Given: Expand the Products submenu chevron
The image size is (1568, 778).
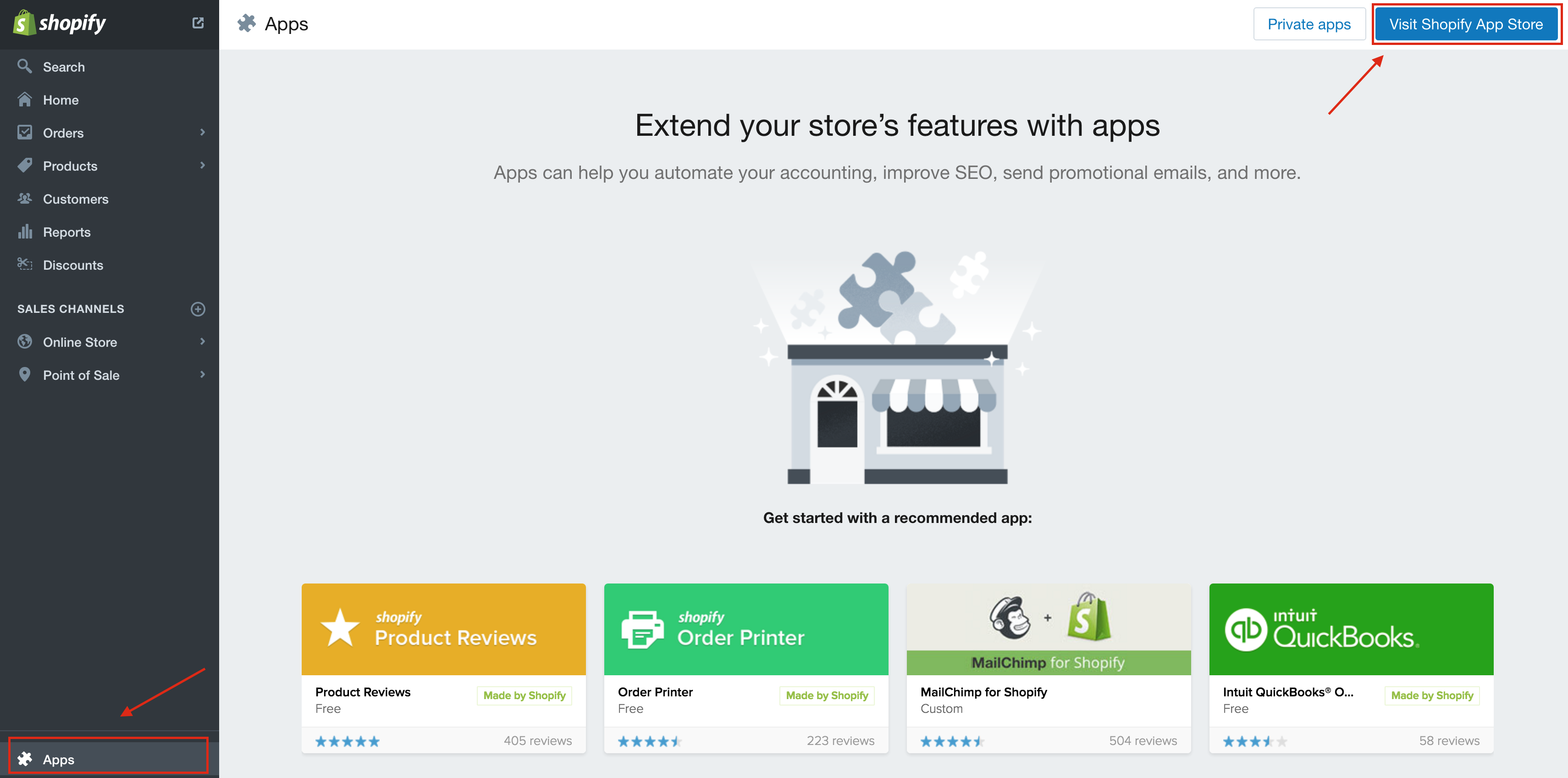Looking at the screenshot, I should click(x=203, y=165).
